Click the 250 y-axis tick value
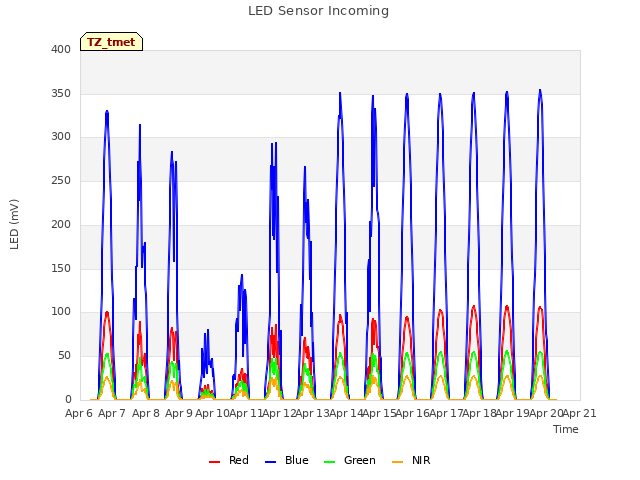The image size is (640, 480). [61, 180]
